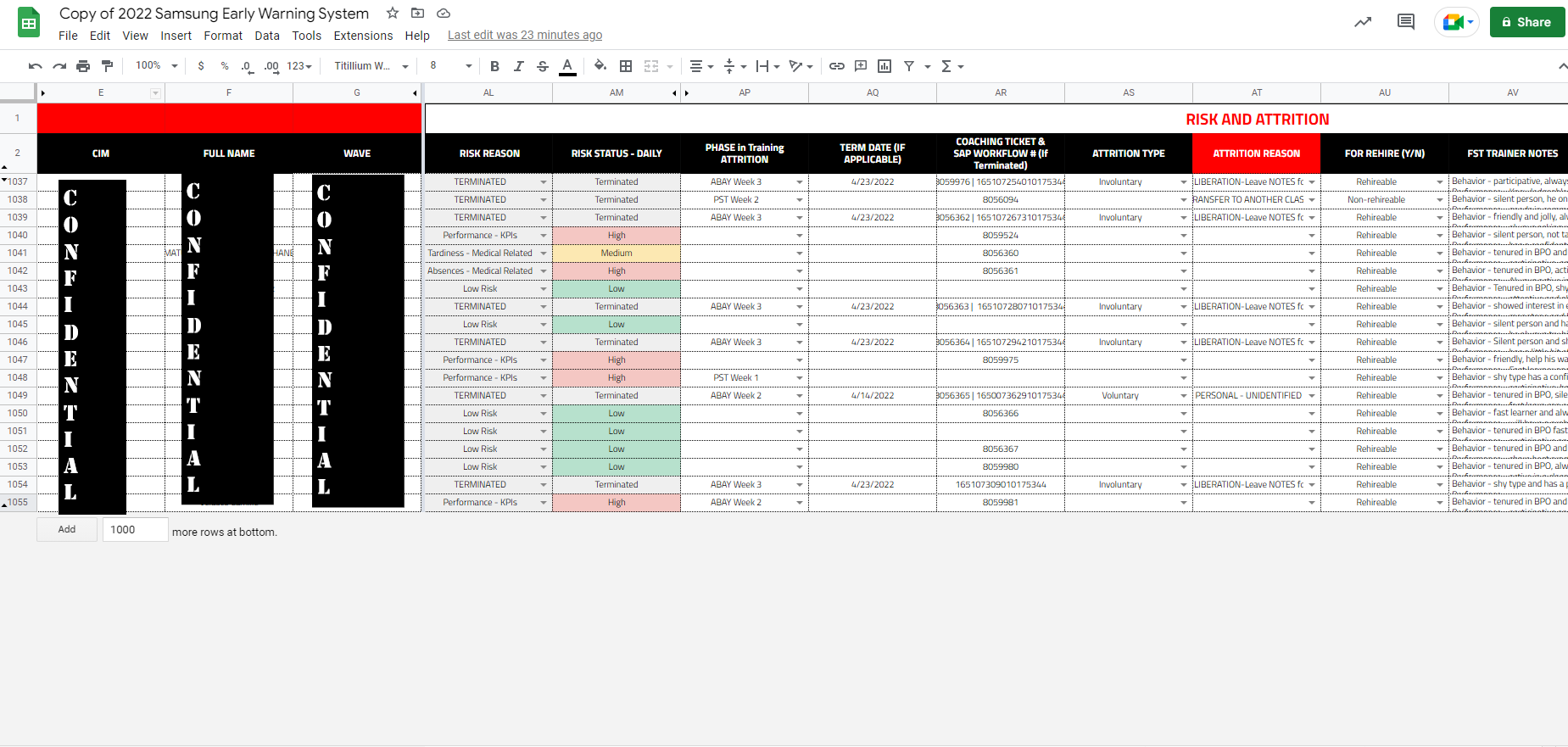Open the File menu
Screen dimensions: 1568x747
[x=68, y=36]
